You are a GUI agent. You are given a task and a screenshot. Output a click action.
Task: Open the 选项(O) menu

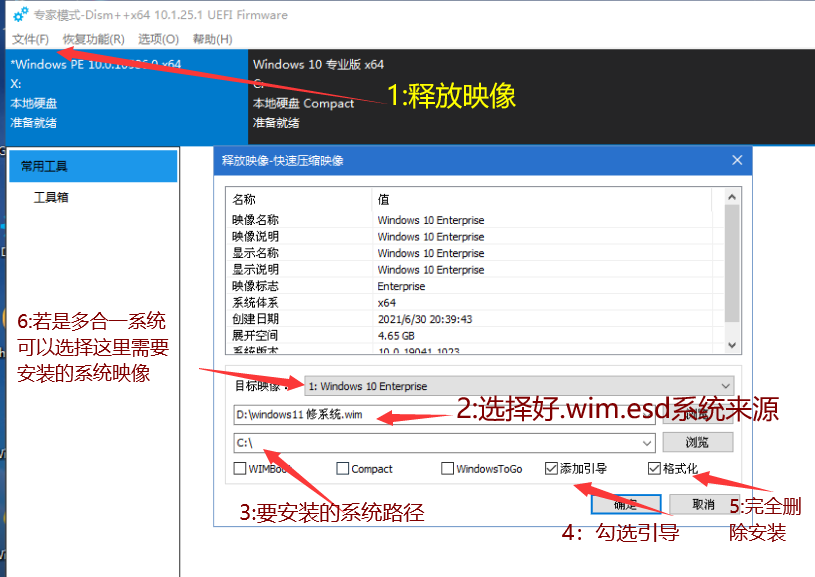[159, 39]
